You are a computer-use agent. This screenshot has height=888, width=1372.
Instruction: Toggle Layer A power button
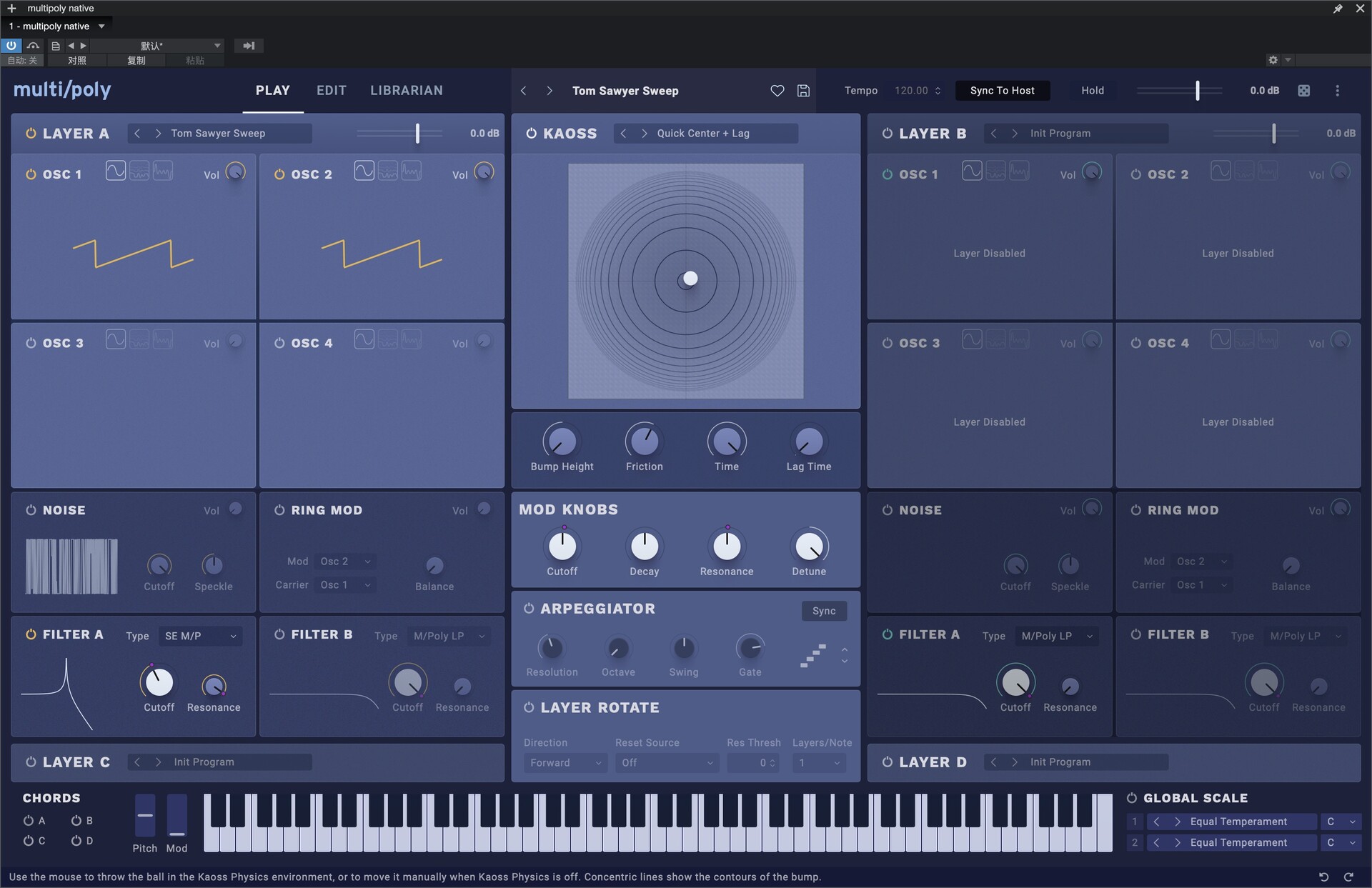(x=31, y=134)
